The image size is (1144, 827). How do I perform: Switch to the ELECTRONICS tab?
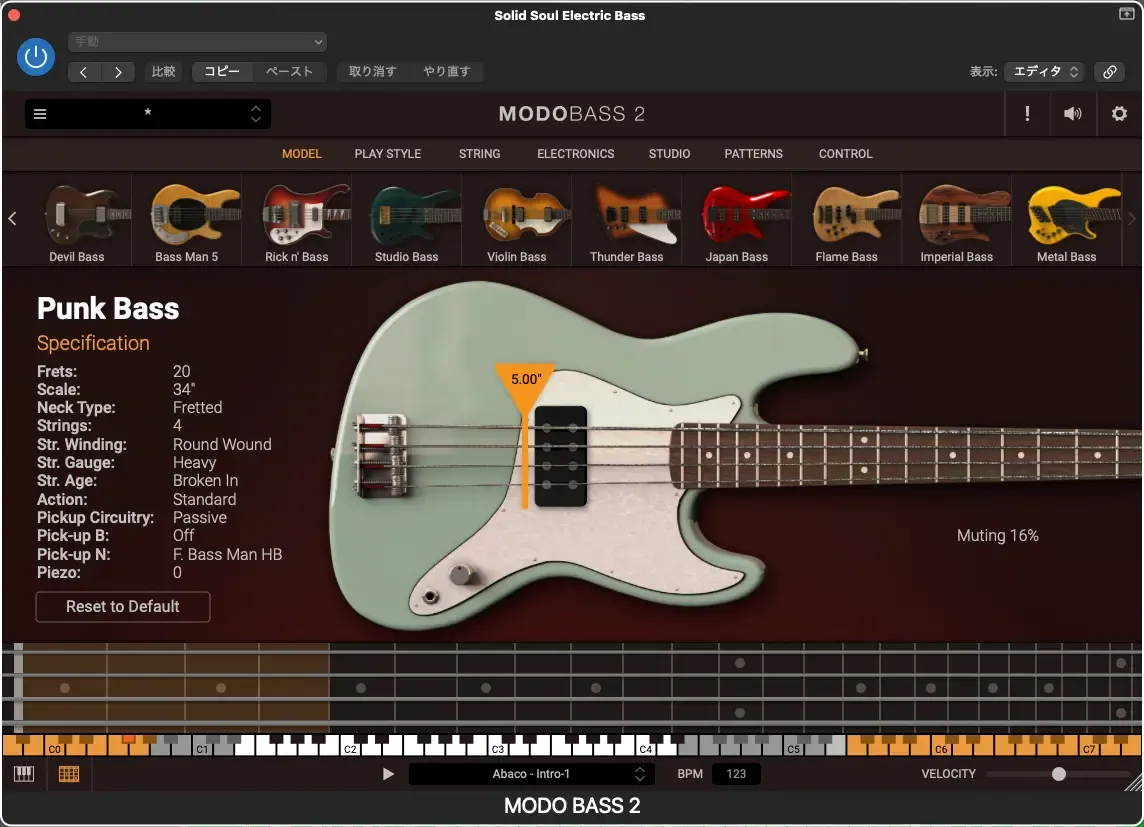(575, 153)
